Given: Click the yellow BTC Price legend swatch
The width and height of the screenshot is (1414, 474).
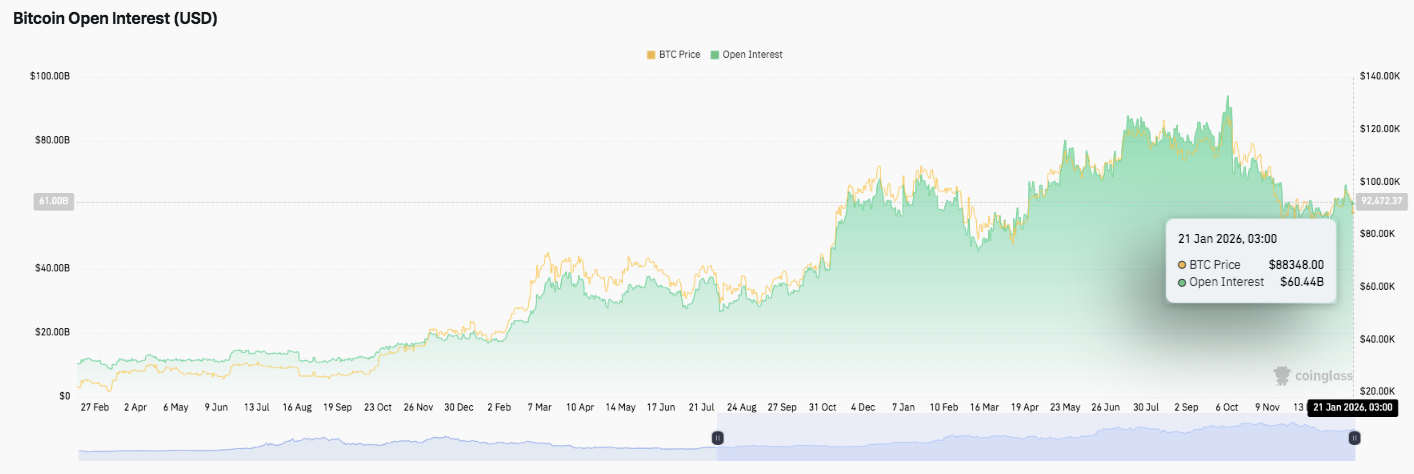Looking at the screenshot, I should 650,54.
